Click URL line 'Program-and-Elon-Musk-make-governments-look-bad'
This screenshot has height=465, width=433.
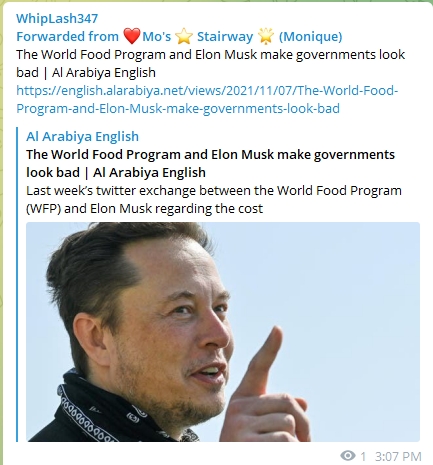(178, 109)
